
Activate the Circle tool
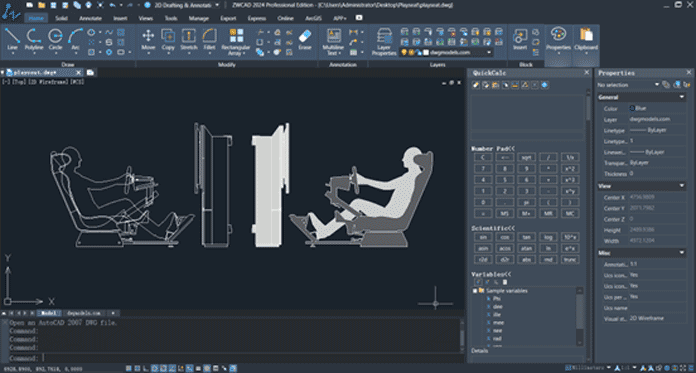[55, 40]
